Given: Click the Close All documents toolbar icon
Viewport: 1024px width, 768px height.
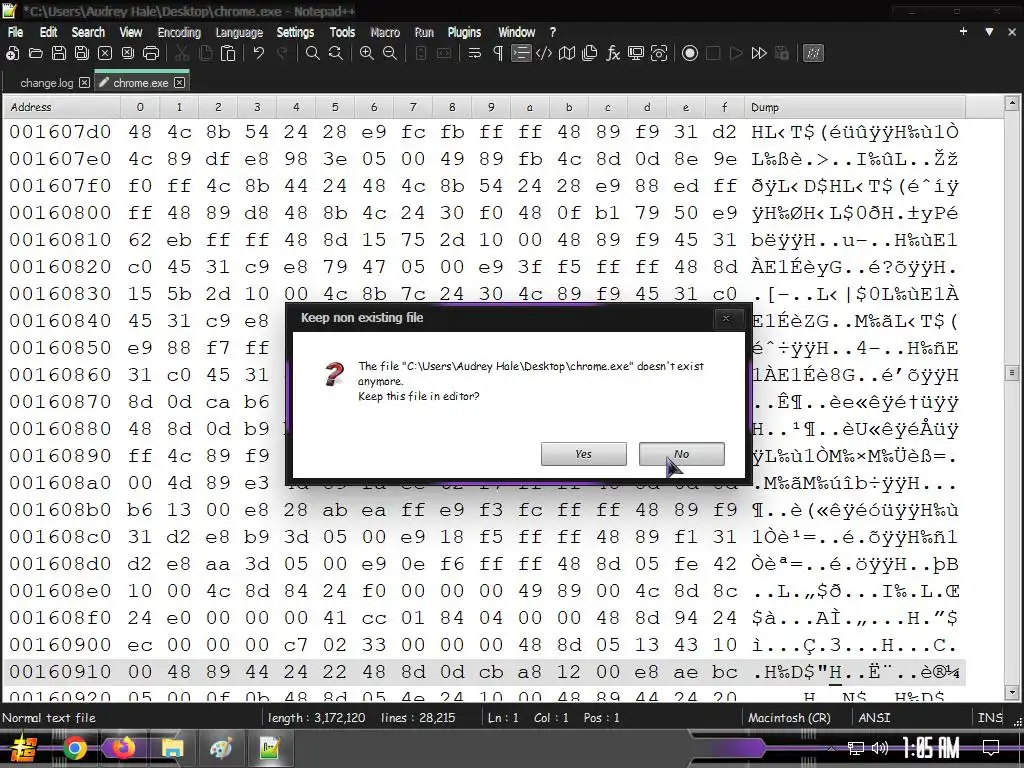Looking at the screenshot, I should [x=128, y=54].
